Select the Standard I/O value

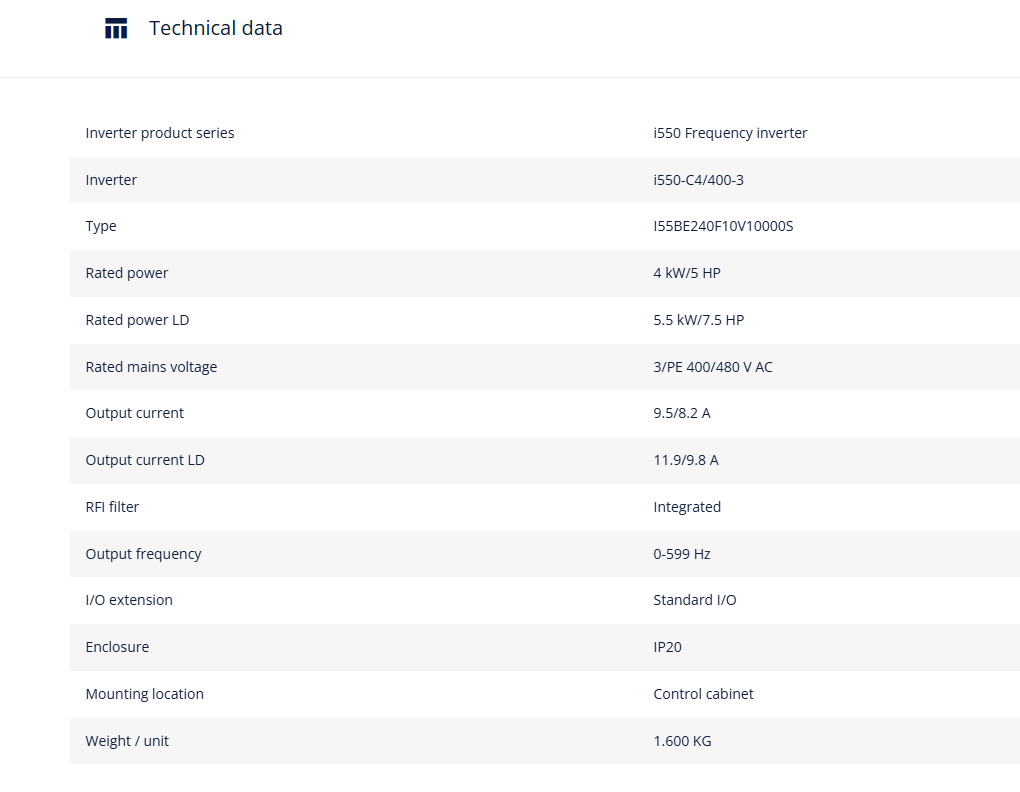click(x=694, y=600)
